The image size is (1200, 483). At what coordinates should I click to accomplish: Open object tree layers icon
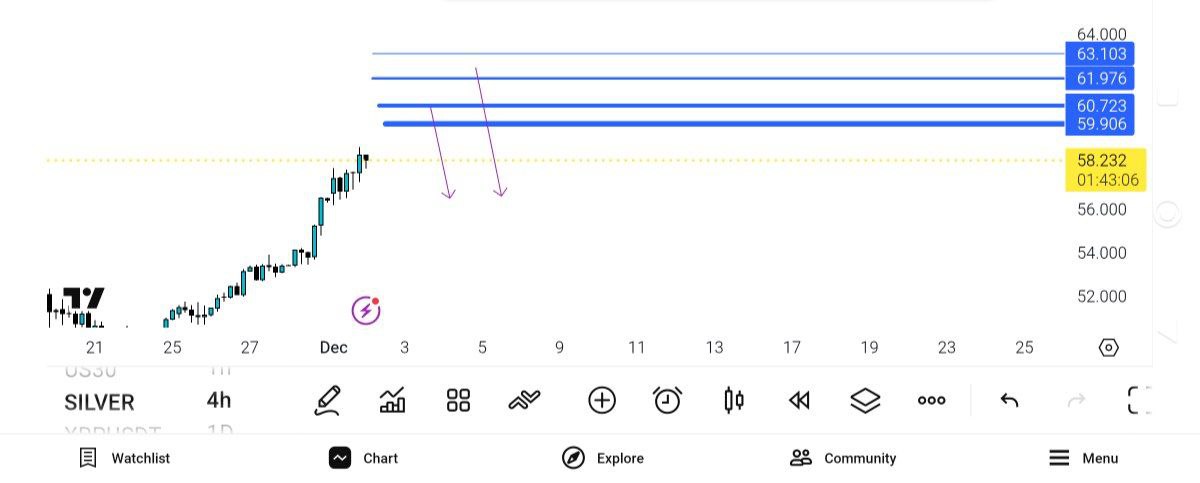tap(865, 401)
